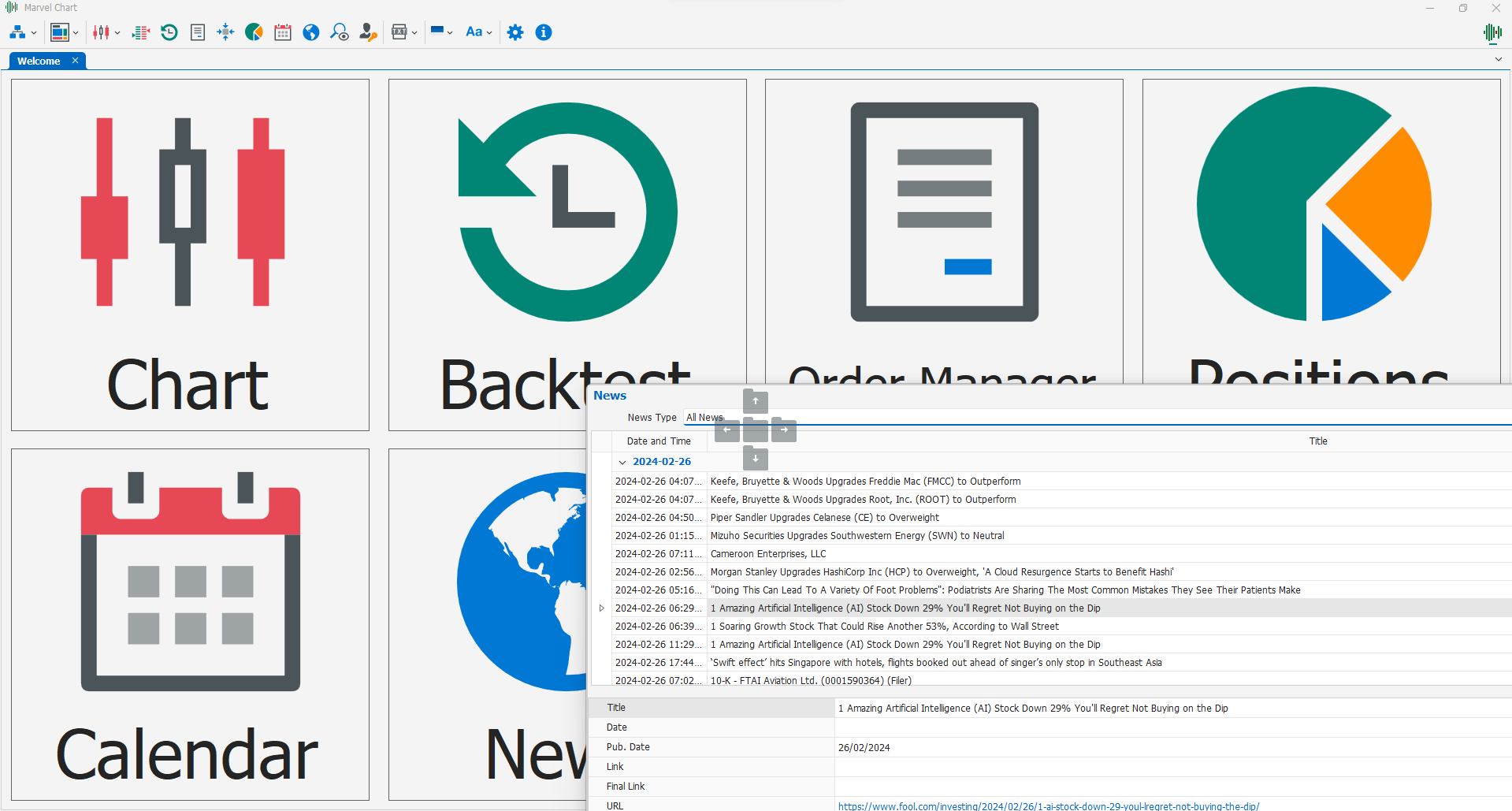Expand the workspace layout dropdown arrow

pos(76,33)
